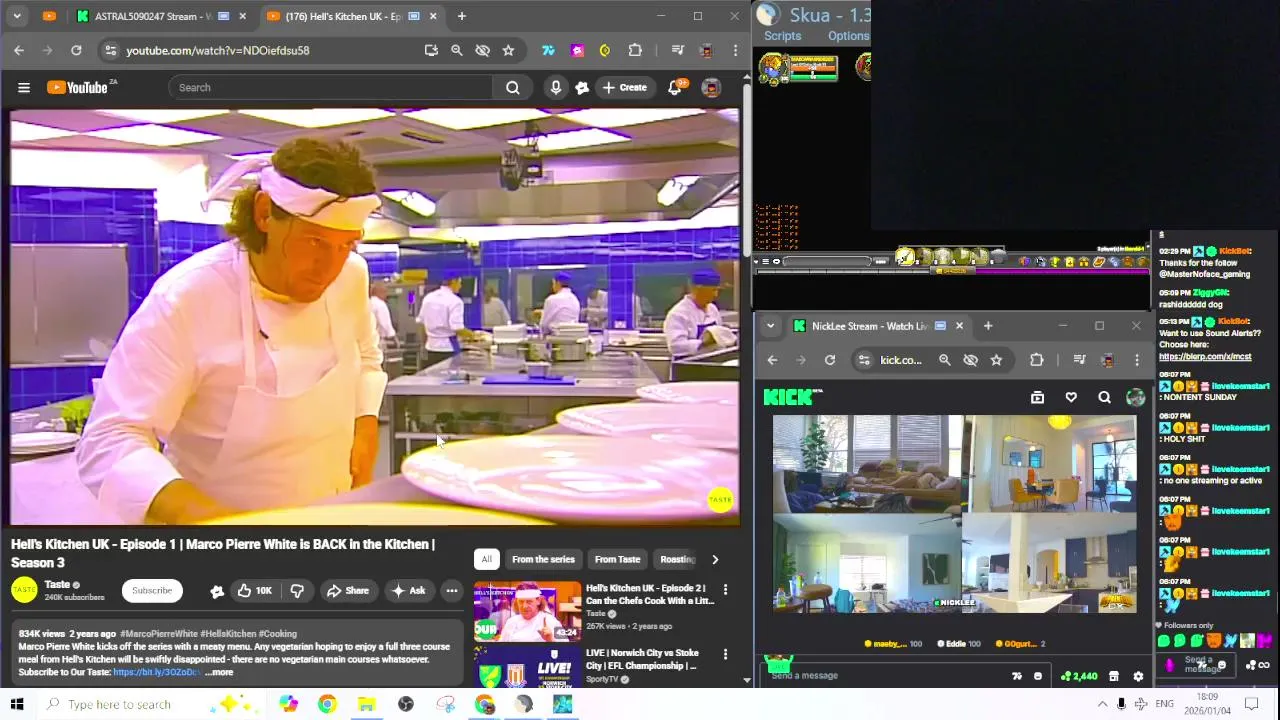Expand tab search chevron in YouTube window
1280x720 pixels.
click(x=19, y=16)
